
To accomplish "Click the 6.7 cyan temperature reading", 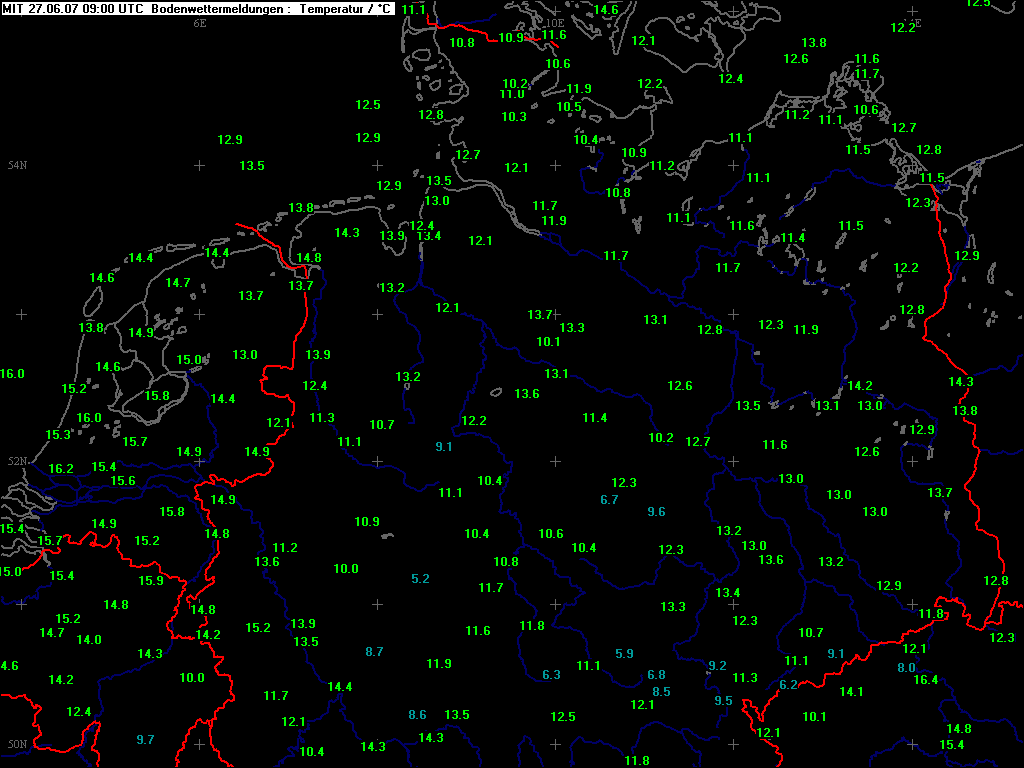I will (609, 500).
